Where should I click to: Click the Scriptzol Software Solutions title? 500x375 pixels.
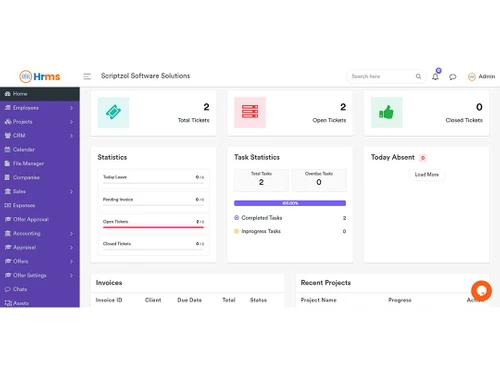tap(145, 76)
